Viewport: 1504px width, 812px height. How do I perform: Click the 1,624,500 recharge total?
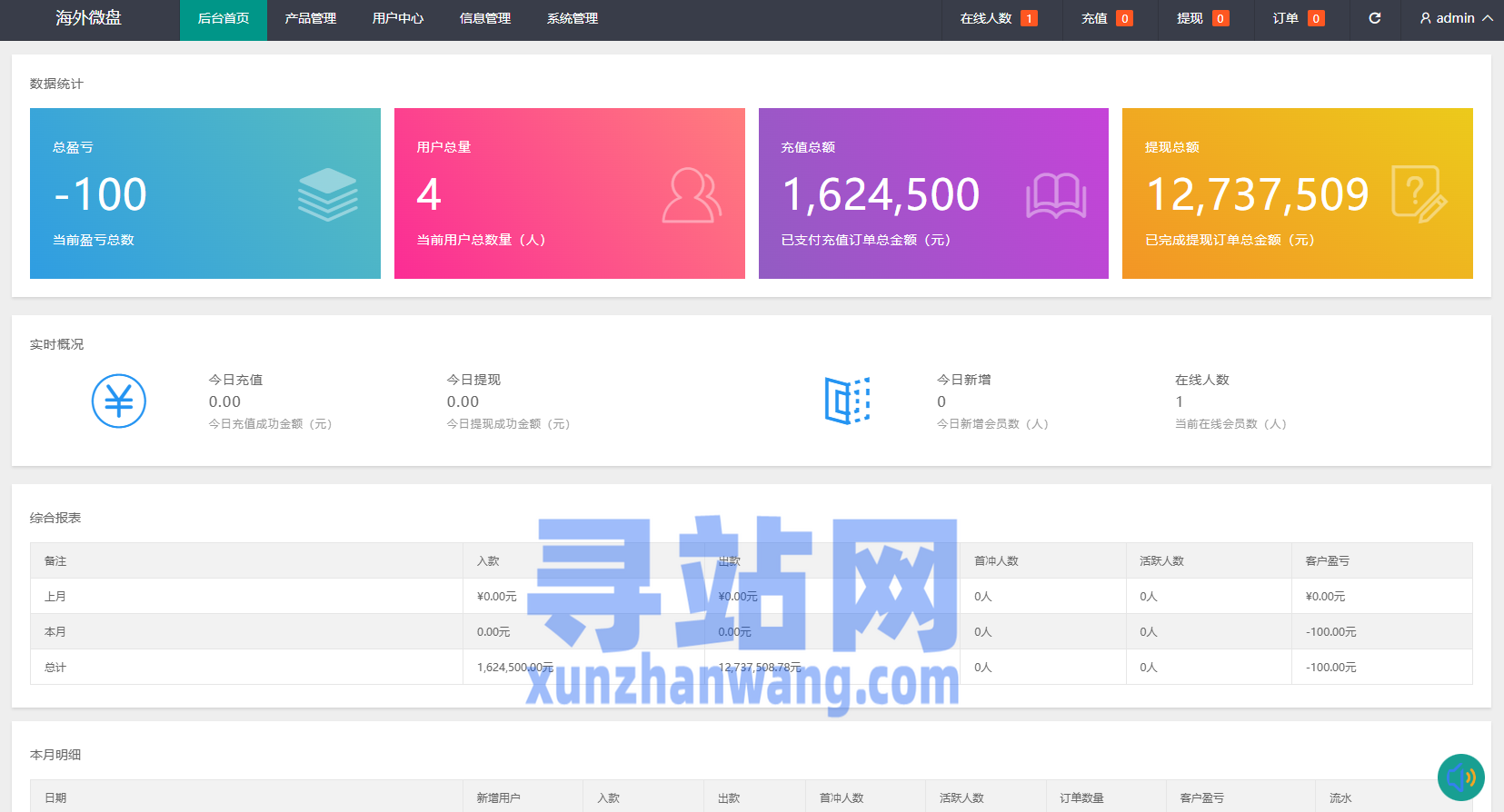point(881,194)
